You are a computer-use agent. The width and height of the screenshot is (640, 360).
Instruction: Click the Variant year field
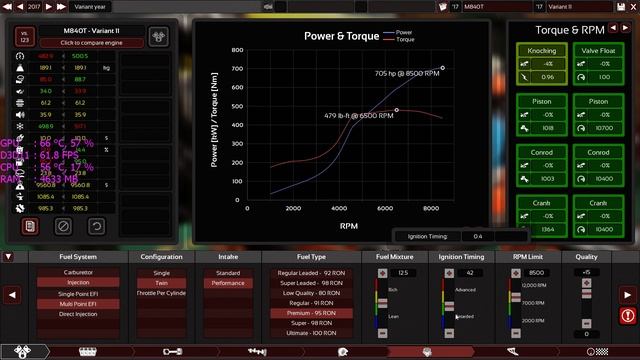[90, 7]
